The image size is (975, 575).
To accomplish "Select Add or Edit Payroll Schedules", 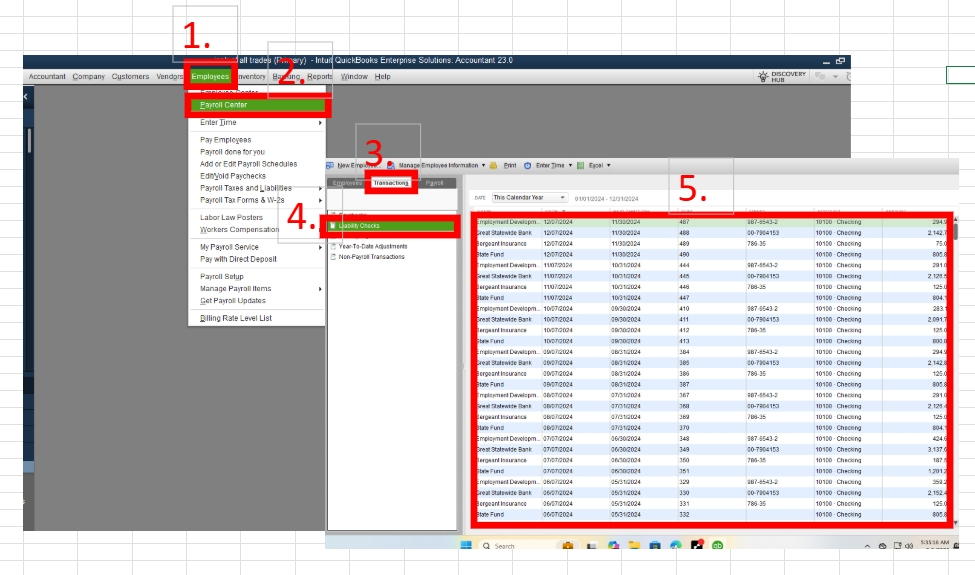I will pos(248,164).
